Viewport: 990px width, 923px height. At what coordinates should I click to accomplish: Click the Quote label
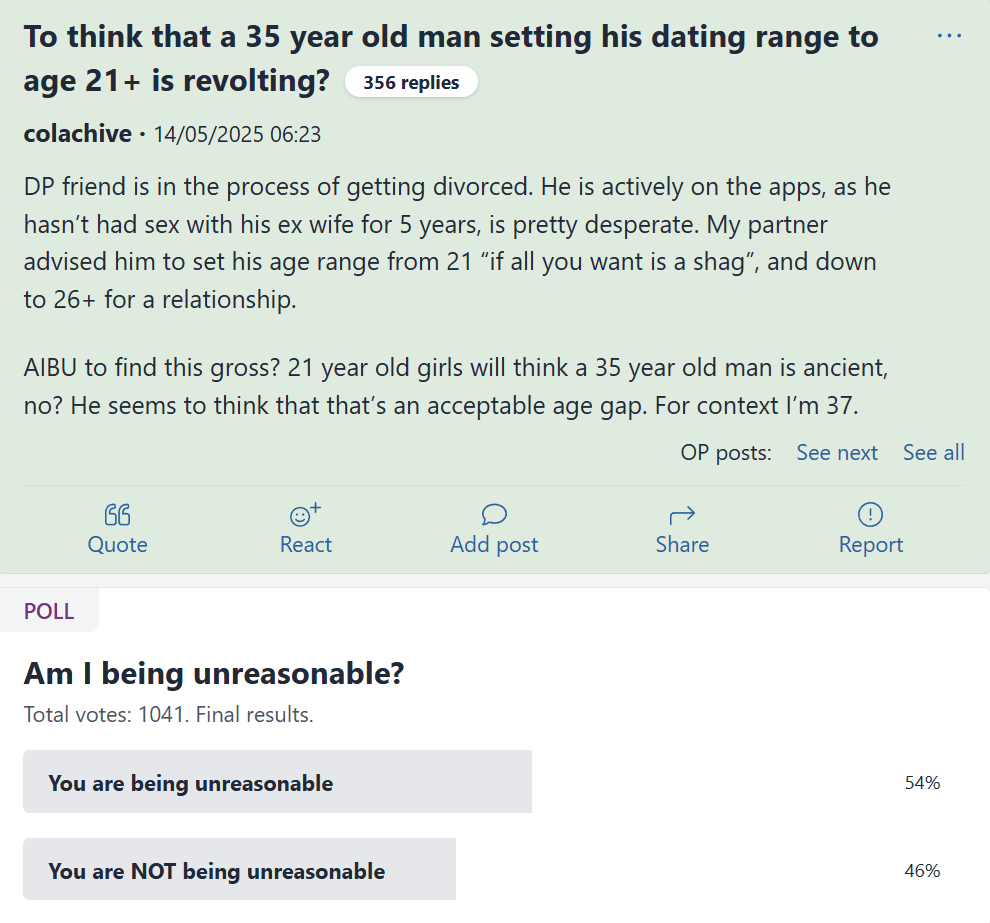tap(117, 544)
